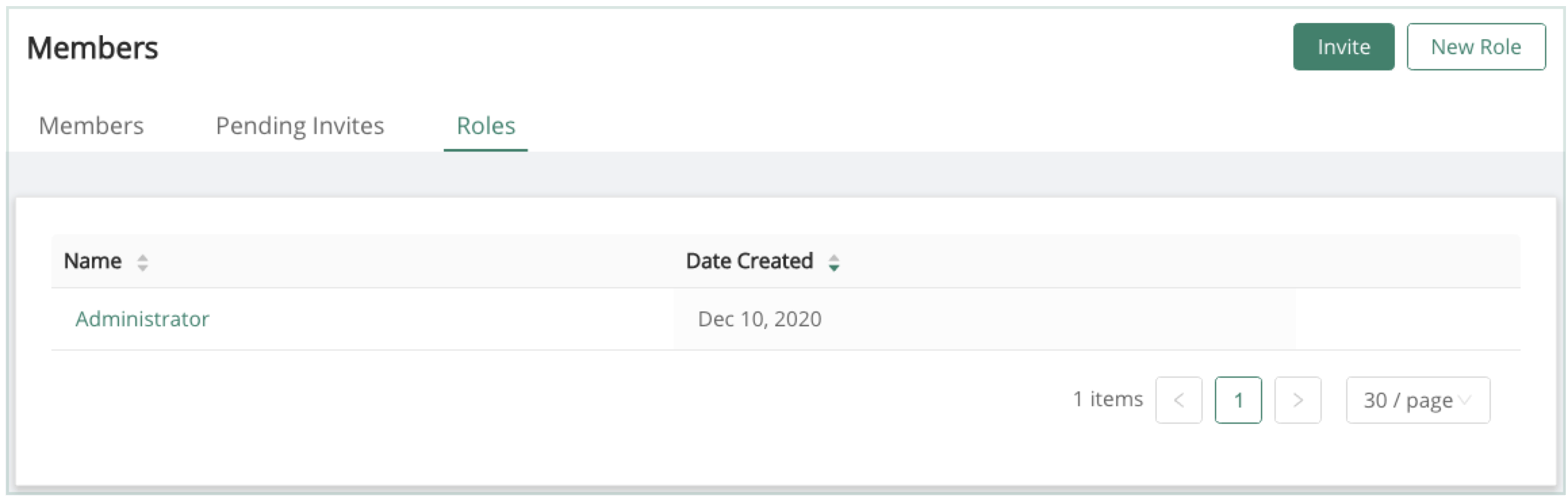This screenshot has width=1568, height=501.
Task: Click the Name column's descending sort caret
Action: tap(142, 267)
